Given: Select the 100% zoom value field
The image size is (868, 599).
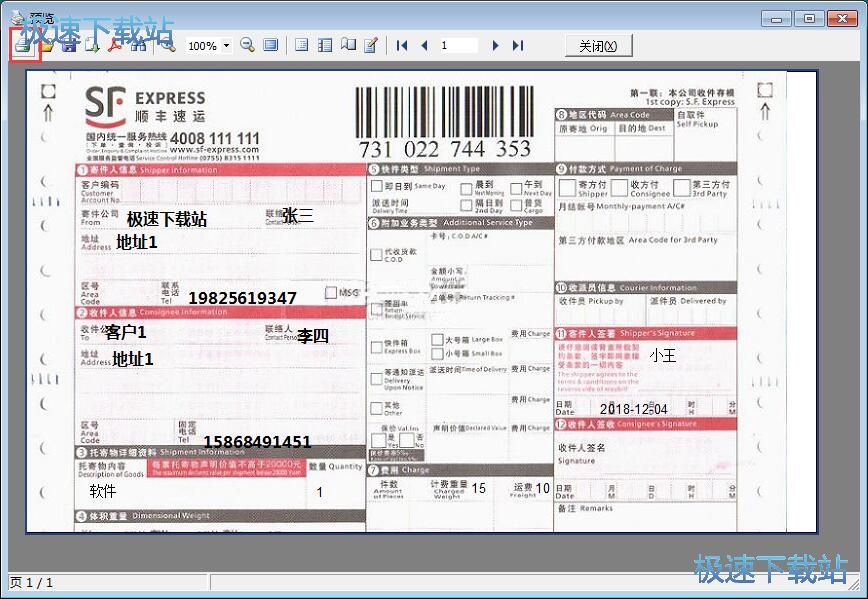Looking at the screenshot, I should point(203,45).
